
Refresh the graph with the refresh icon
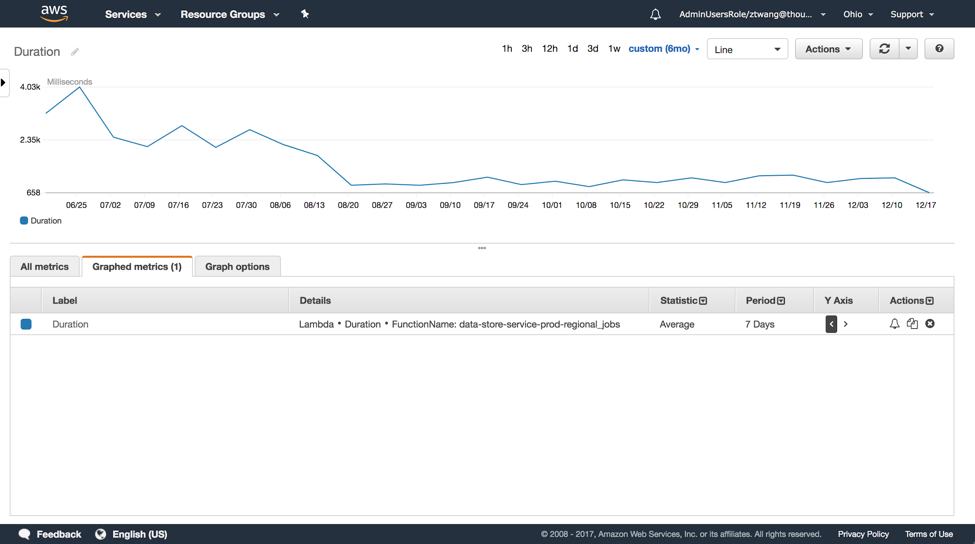point(884,49)
